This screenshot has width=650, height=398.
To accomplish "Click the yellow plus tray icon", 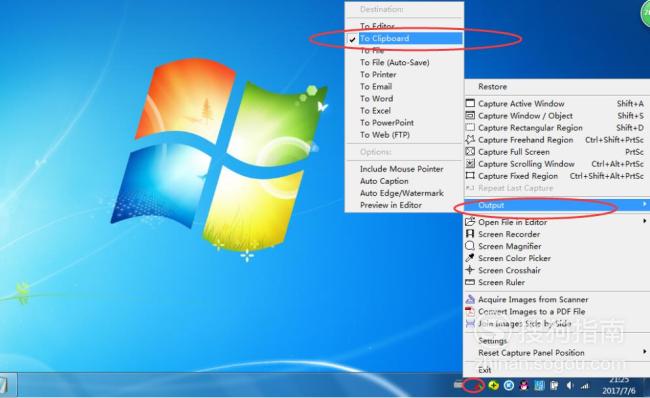I will 493,386.
